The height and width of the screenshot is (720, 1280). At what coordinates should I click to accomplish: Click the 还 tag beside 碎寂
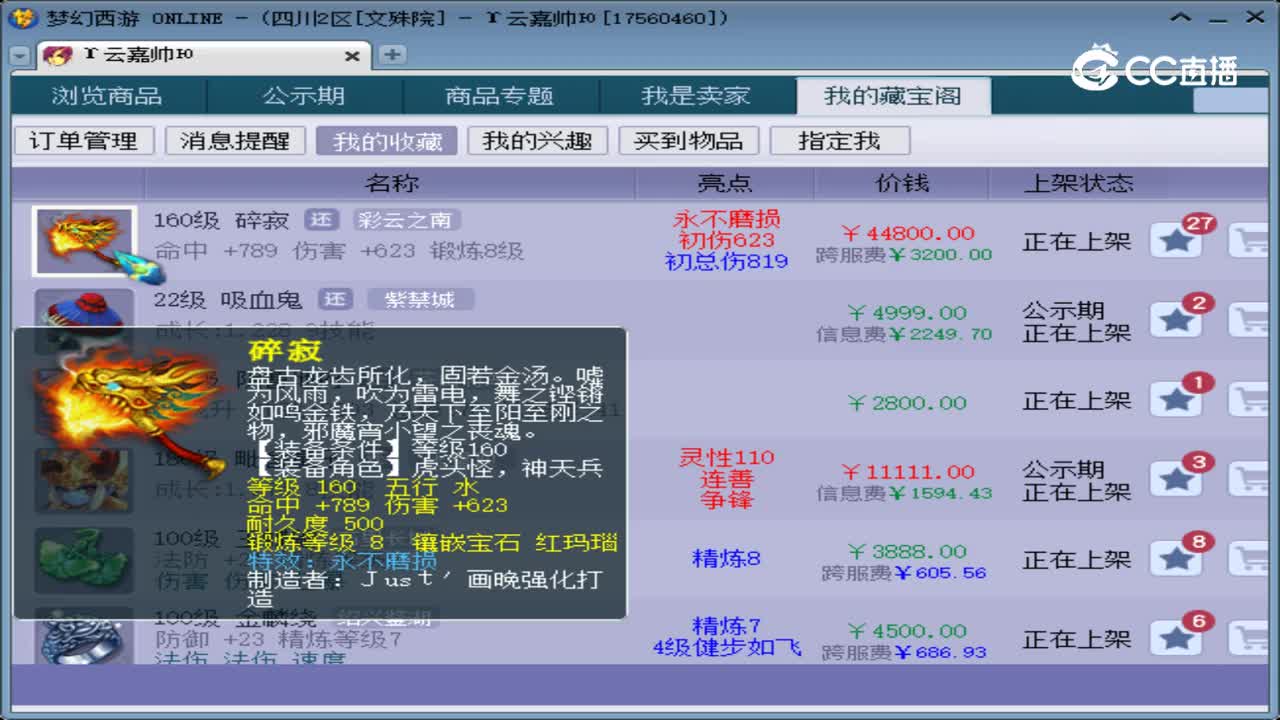click(x=322, y=220)
